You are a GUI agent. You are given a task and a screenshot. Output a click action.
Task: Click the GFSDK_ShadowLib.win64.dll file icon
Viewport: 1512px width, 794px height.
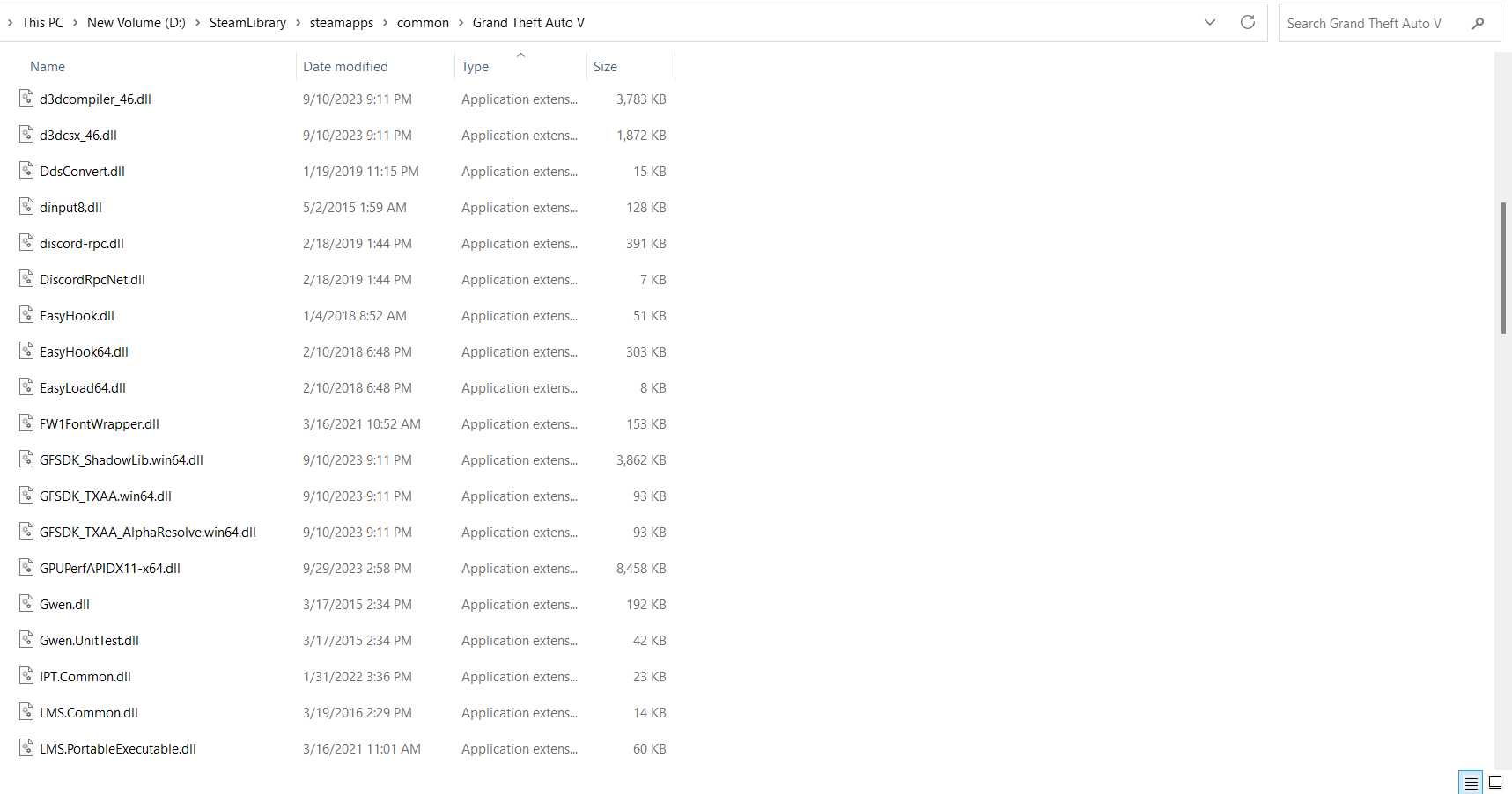(x=26, y=459)
